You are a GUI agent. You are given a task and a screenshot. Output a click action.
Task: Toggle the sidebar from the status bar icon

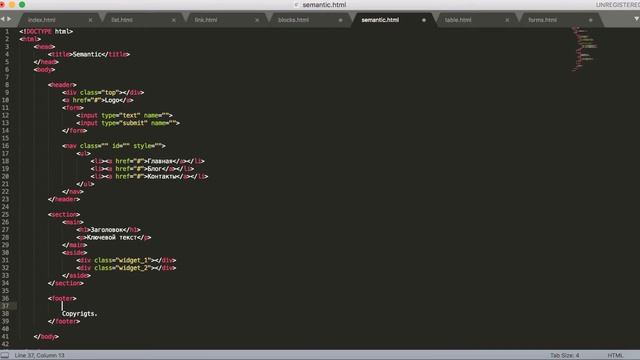point(4,355)
